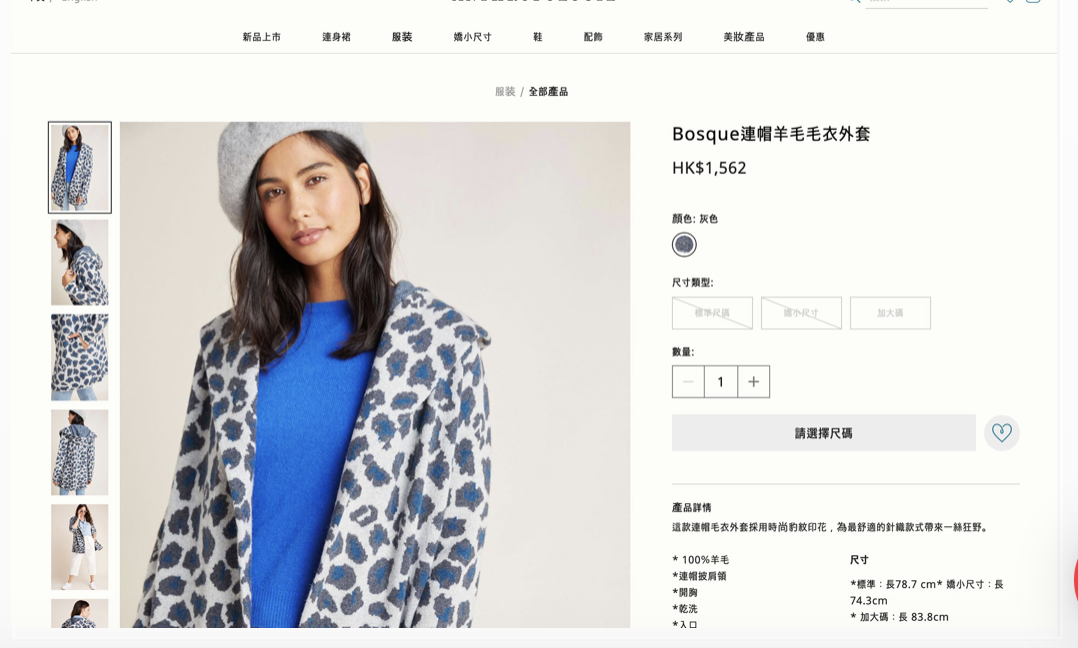Open the 服裝 navigation menu
Viewport: 1078px width, 648px height.
tap(402, 37)
